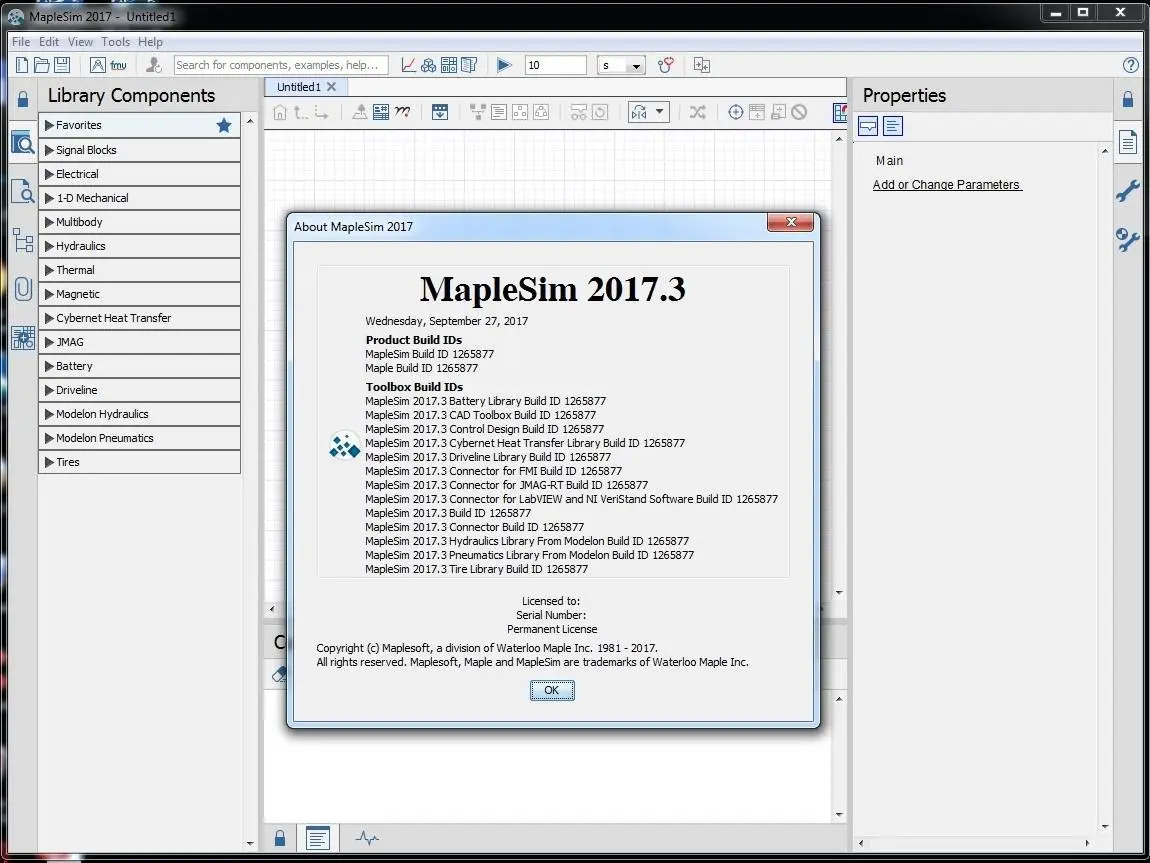Expand the Battery palette

tap(139, 366)
